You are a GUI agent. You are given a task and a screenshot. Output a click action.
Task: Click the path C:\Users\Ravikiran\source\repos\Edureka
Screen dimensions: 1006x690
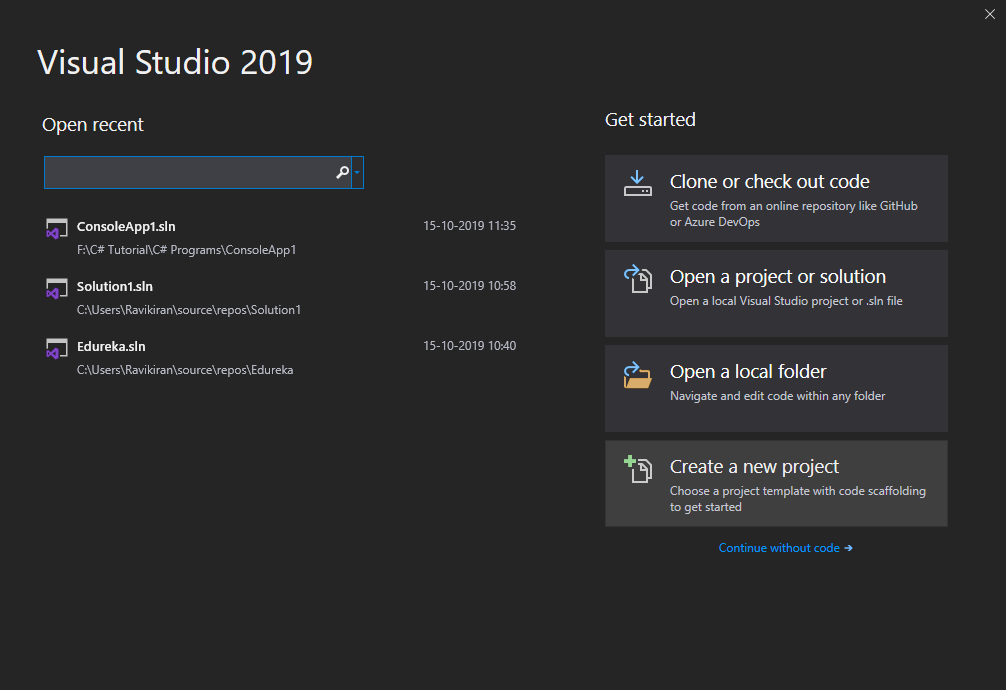[185, 370]
